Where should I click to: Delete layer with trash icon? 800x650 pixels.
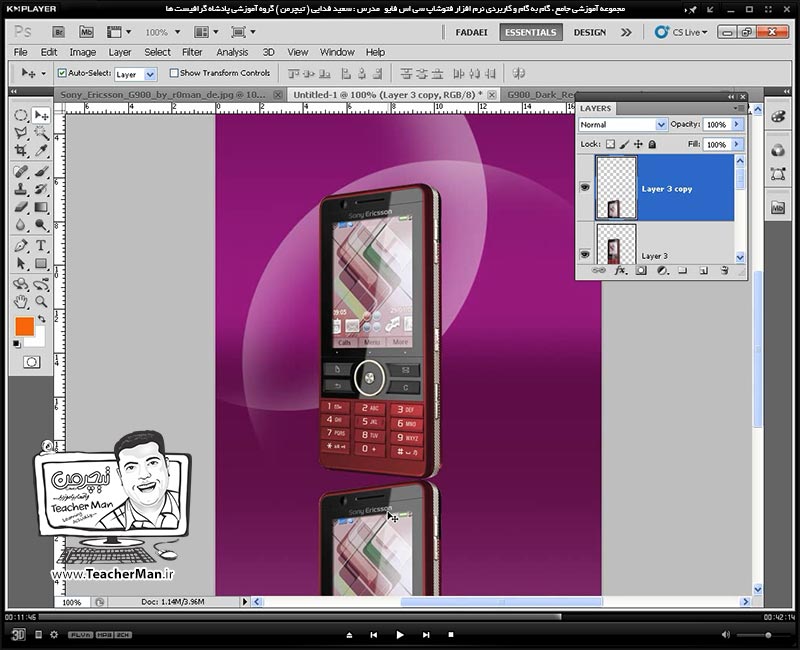(724, 270)
